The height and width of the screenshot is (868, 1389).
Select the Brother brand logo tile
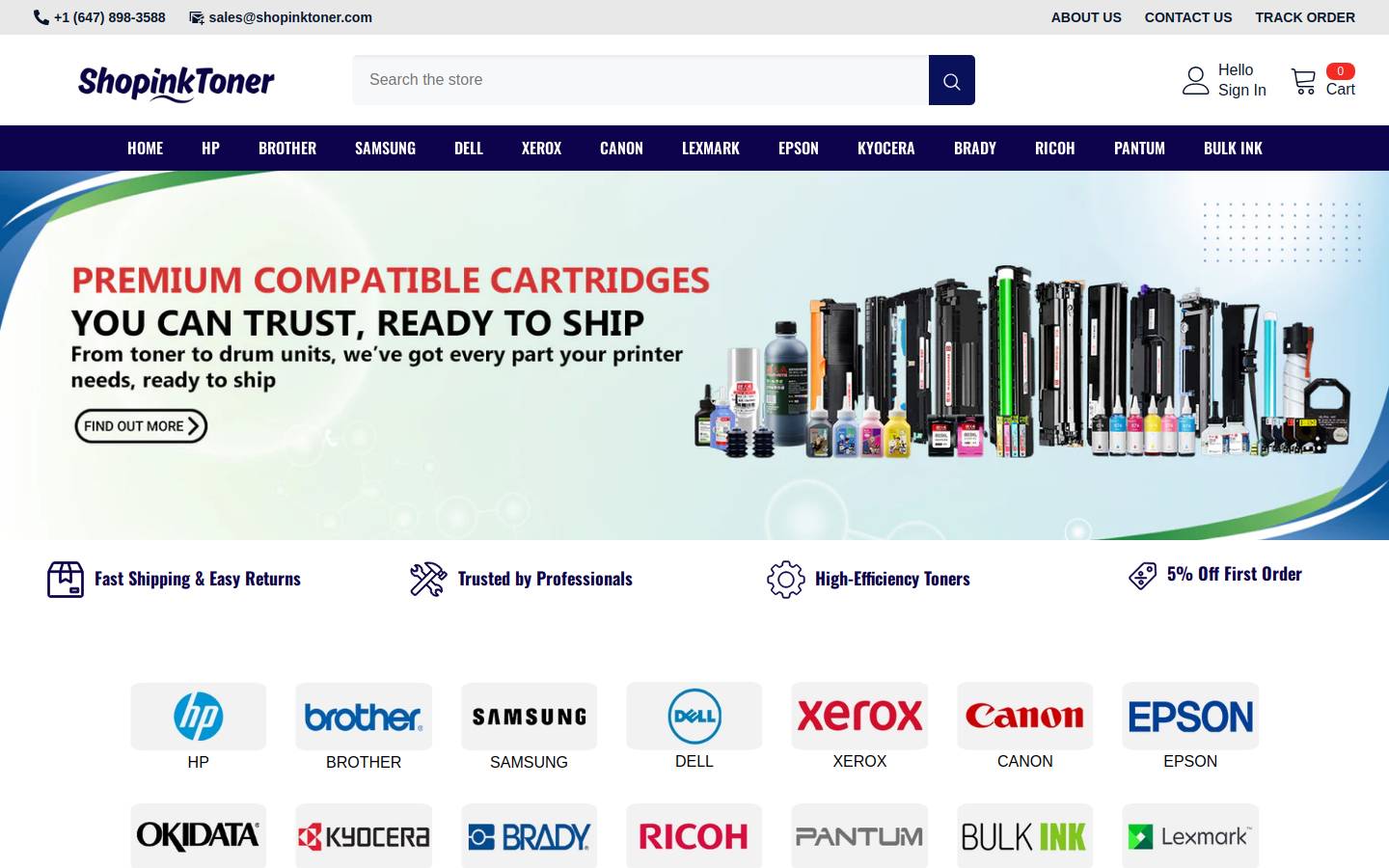(x=364, y=717)
